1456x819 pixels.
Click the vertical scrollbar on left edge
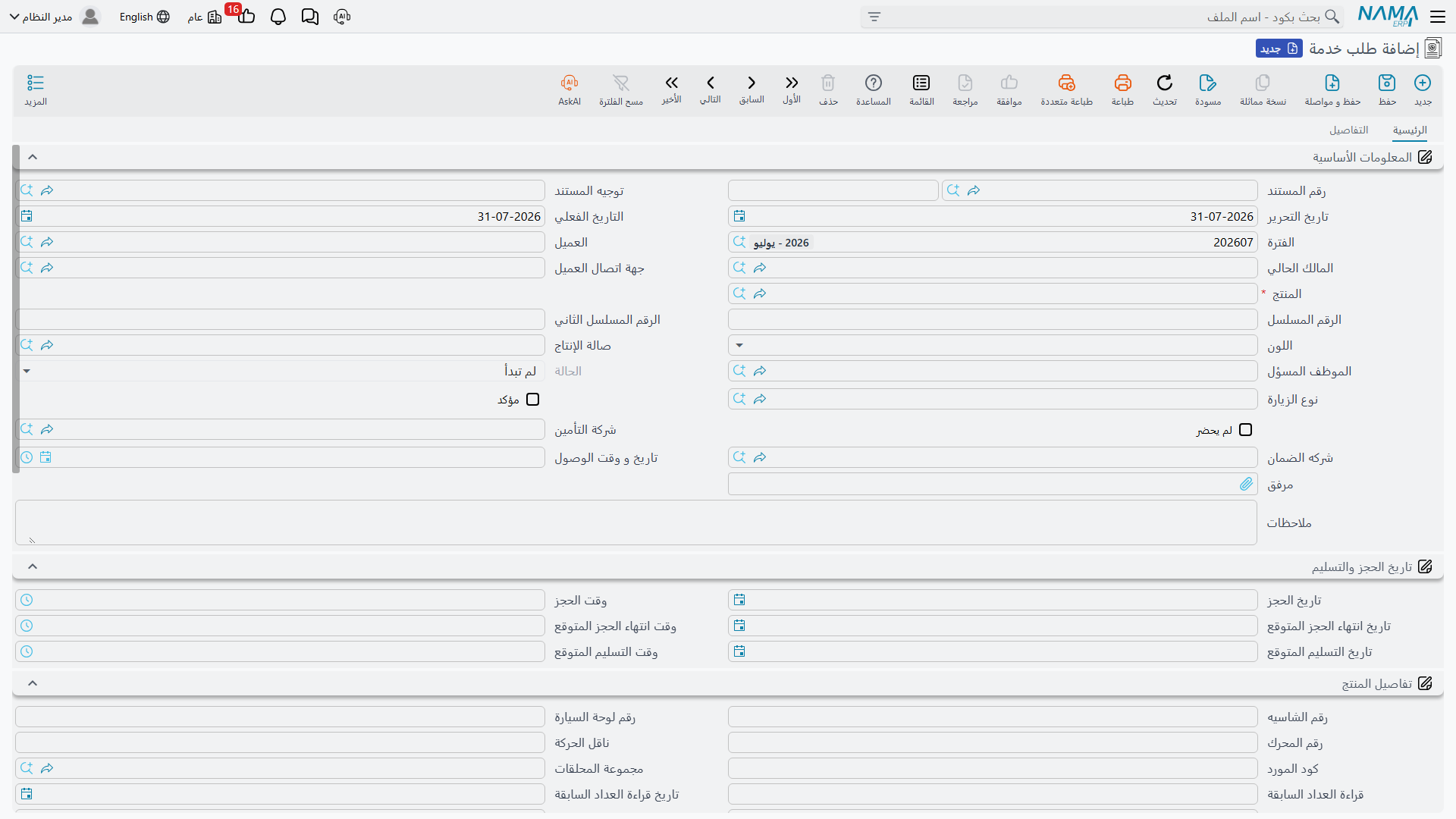pos(16,309)
